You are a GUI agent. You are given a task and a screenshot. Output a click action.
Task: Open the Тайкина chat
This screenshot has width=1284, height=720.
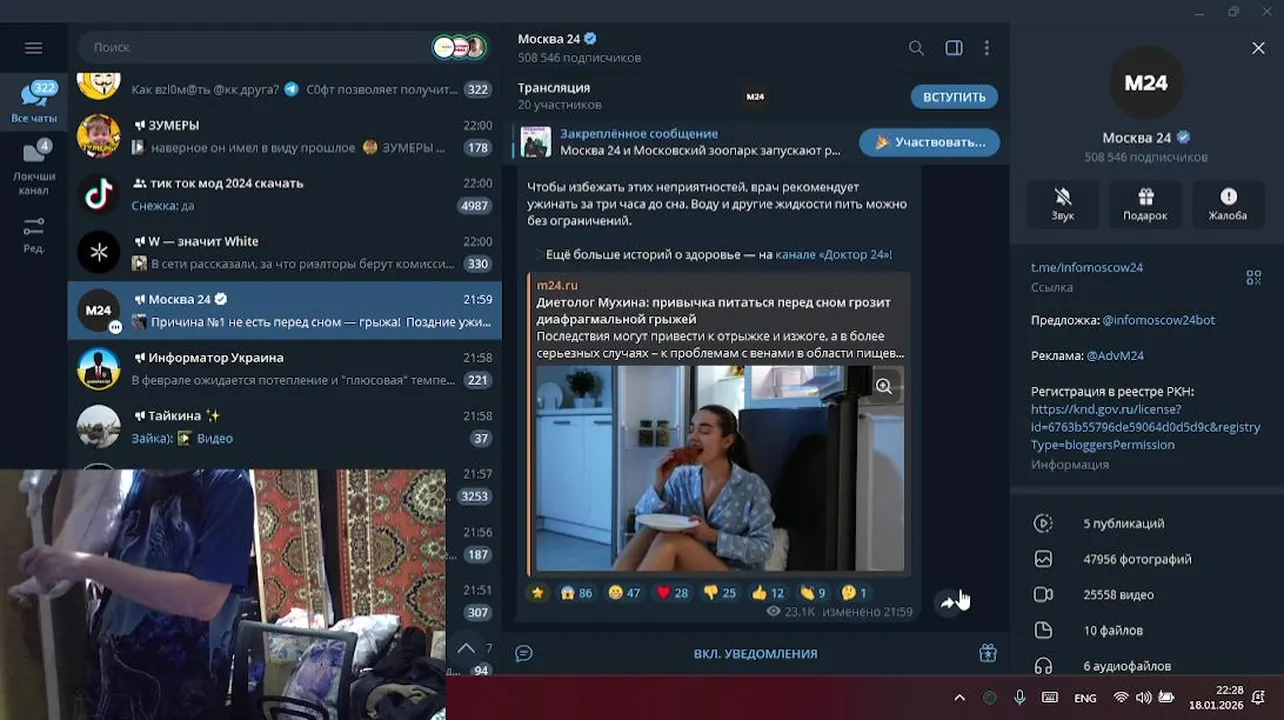(285, 426)
